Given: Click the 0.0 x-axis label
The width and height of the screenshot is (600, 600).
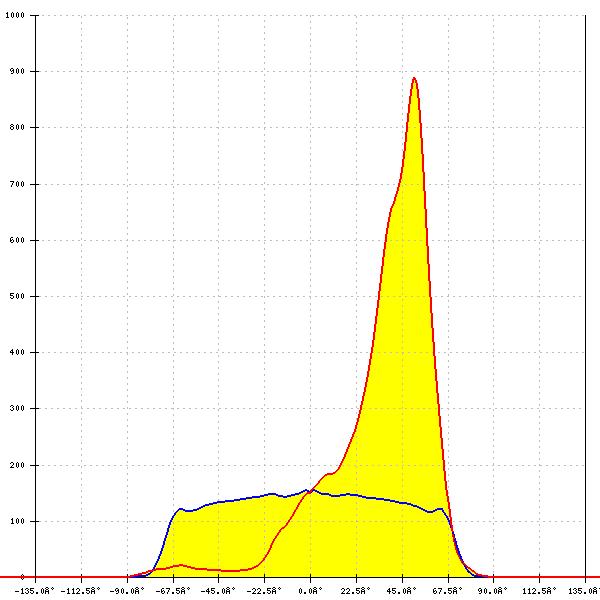Looking at the screenshot, I should (310, 591).
